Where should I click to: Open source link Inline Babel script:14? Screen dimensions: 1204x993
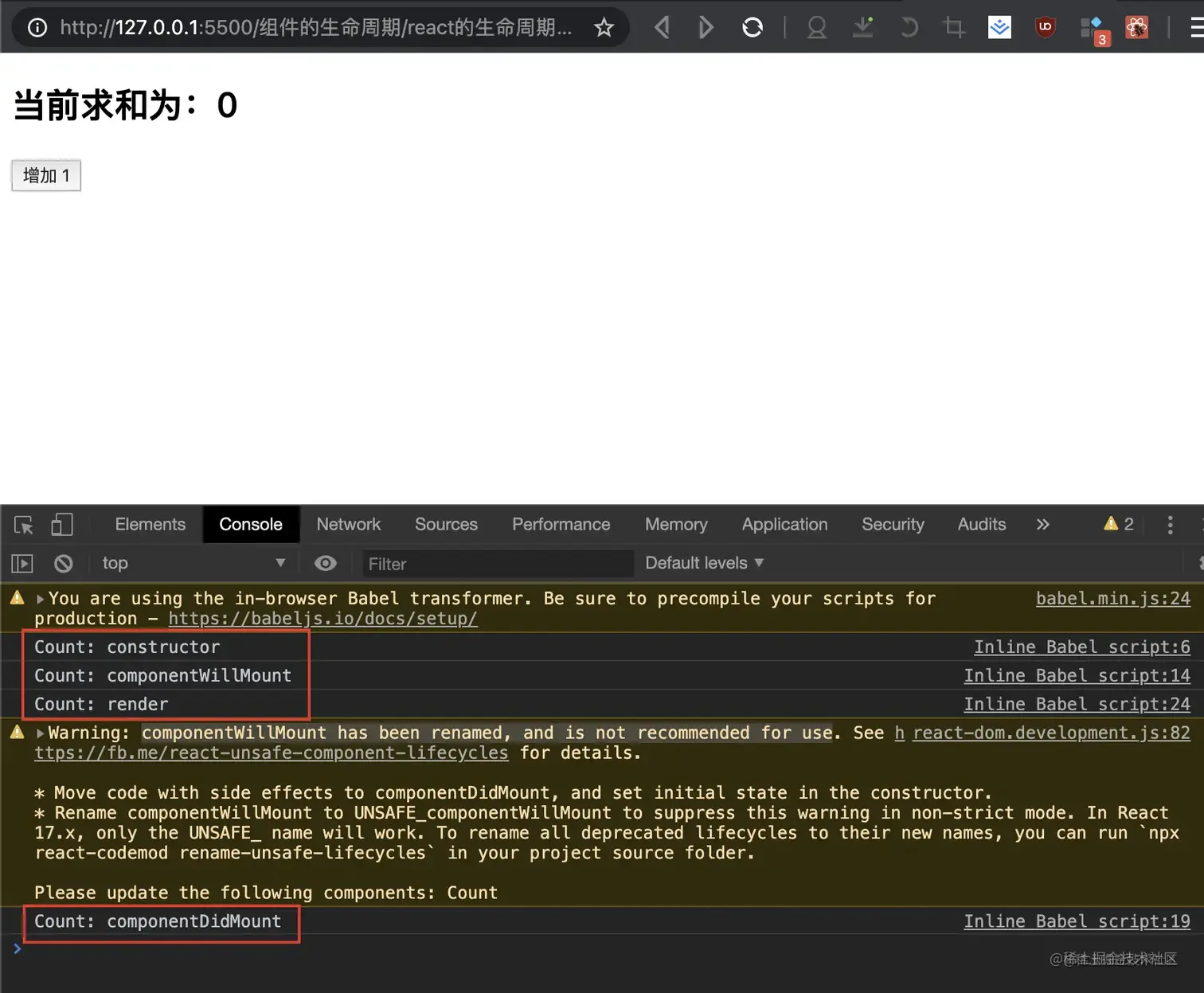tap(1077, 676)
